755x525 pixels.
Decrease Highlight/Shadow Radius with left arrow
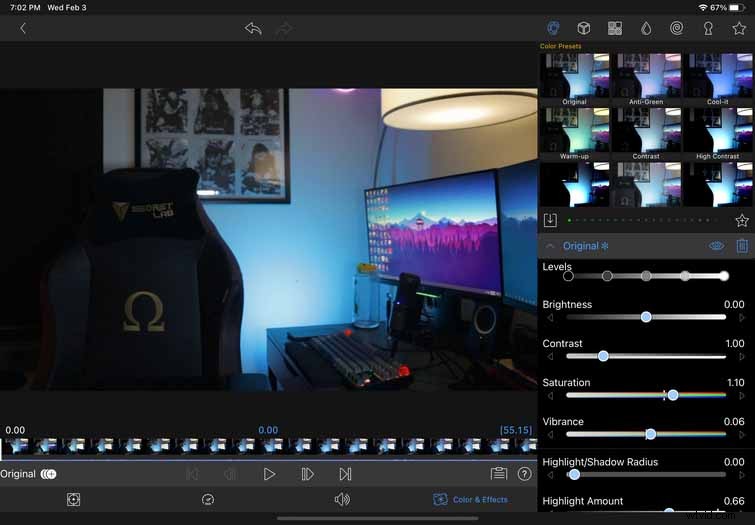[550, 475]
